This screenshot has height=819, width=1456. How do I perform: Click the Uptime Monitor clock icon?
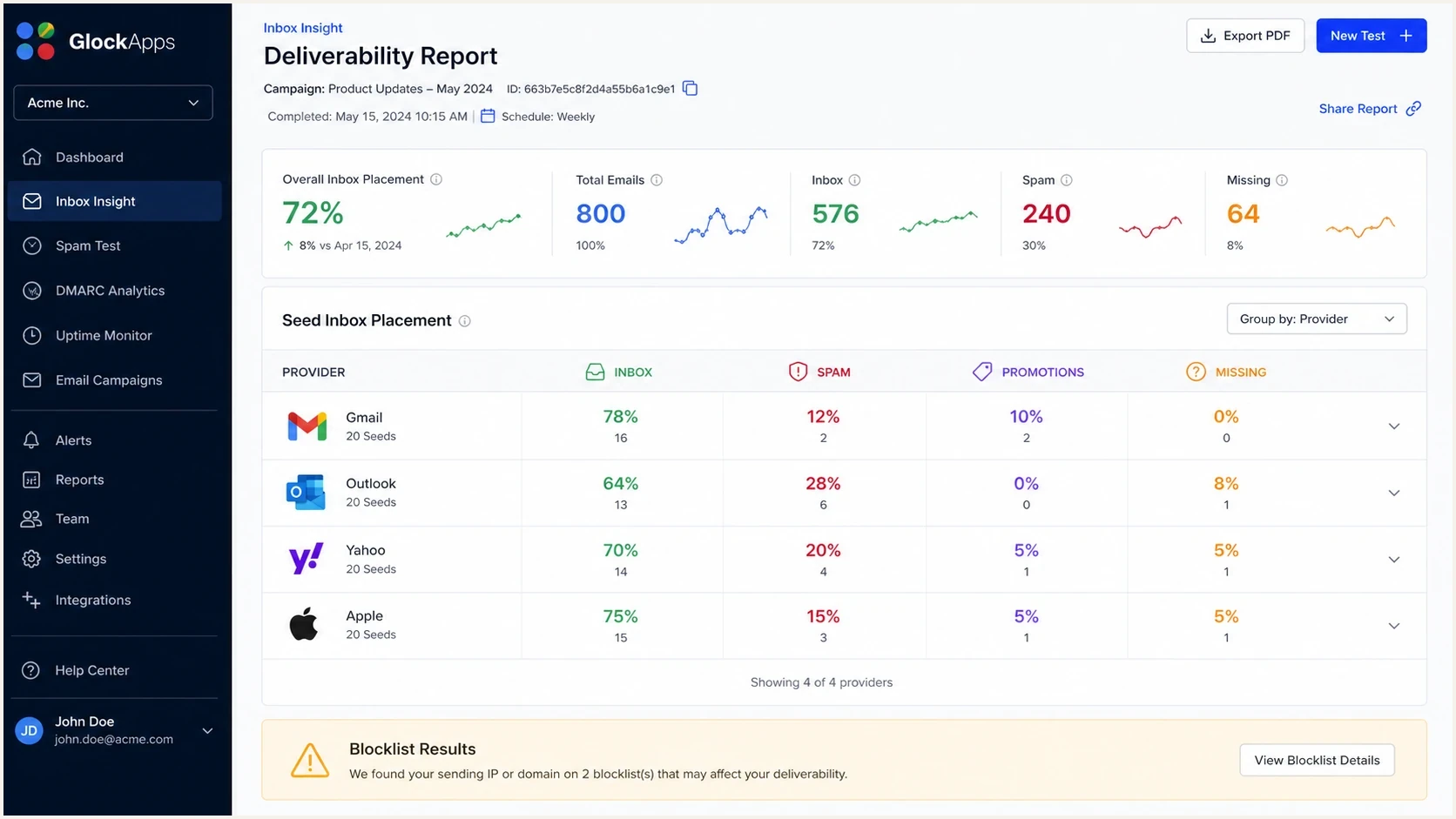tap(32, 335)
